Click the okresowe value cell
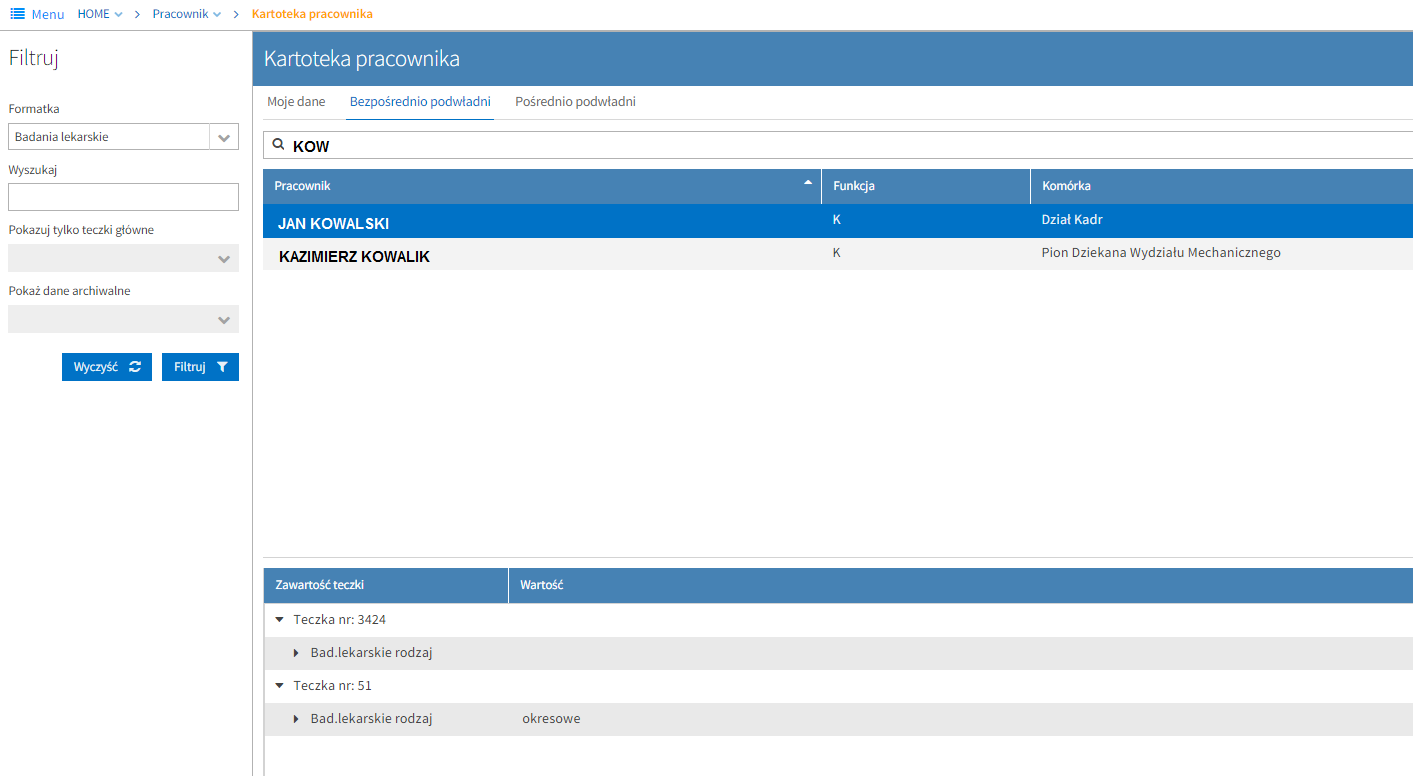 point(551,719)
